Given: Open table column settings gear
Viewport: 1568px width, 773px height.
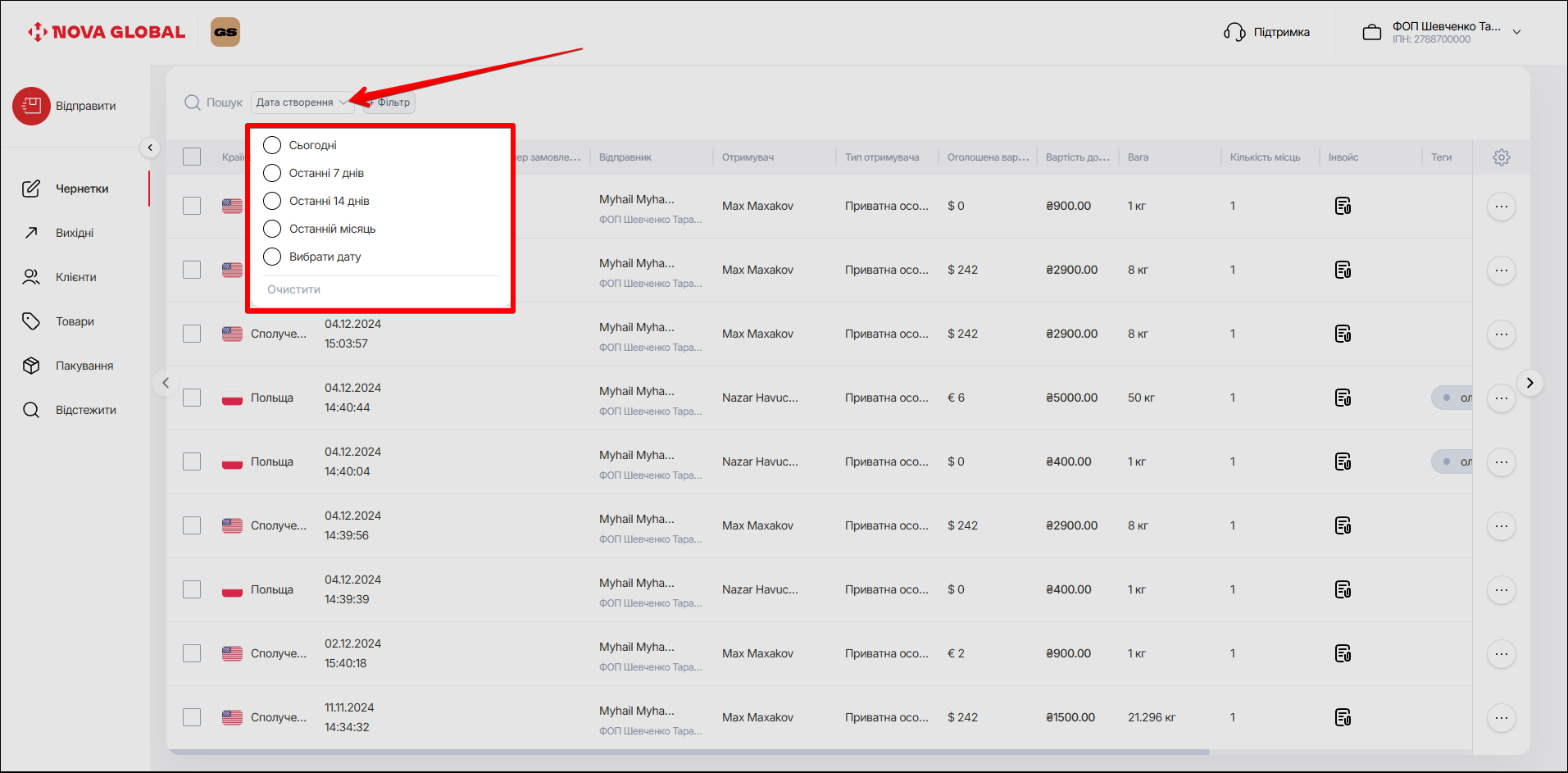Looking at the screenshot, I should pos(1501,157).
